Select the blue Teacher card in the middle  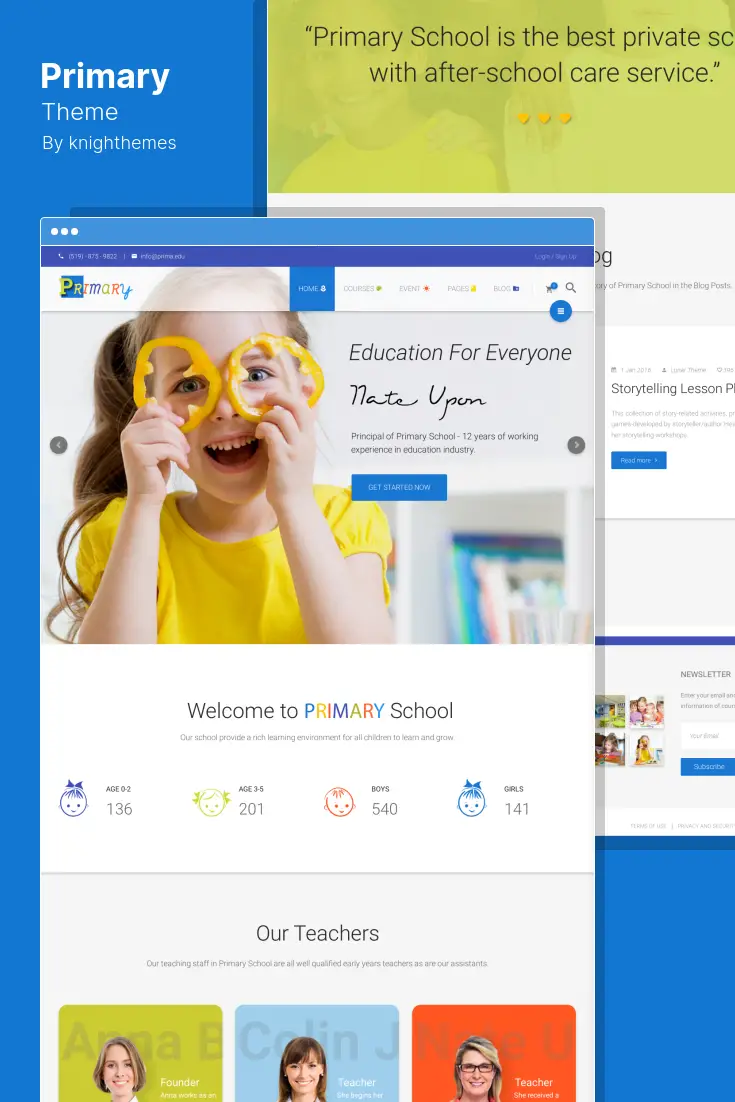(317, 1054)
